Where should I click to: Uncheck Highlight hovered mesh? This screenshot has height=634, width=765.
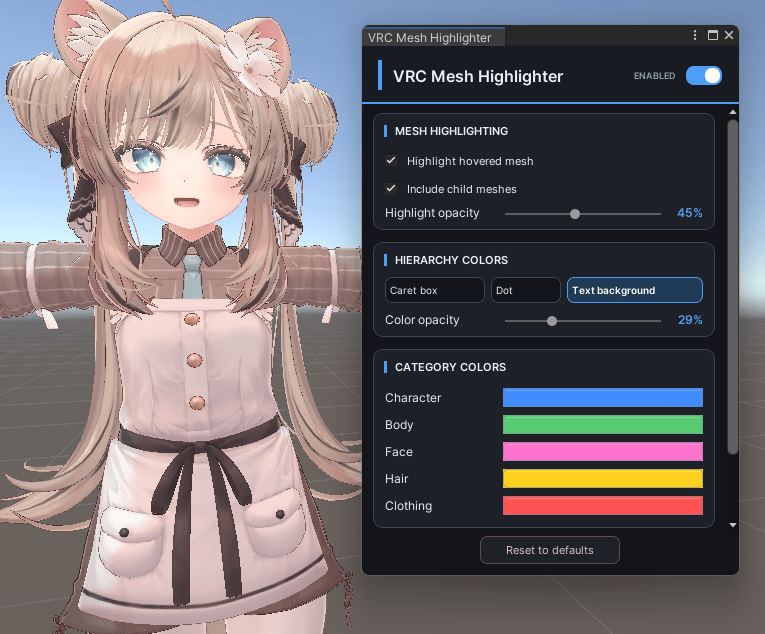click(391, 161)
